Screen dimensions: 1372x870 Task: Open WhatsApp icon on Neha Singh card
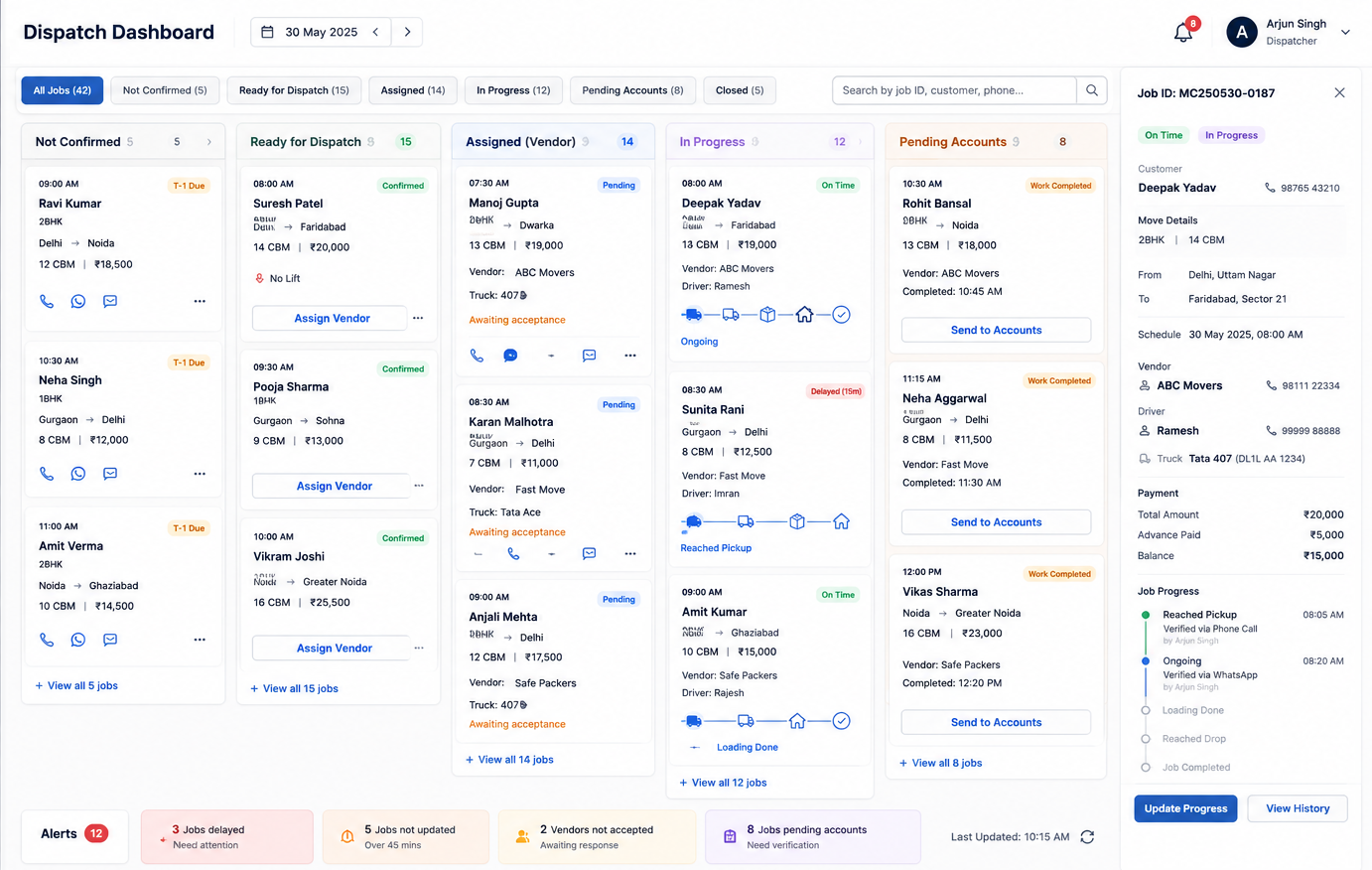78,474
